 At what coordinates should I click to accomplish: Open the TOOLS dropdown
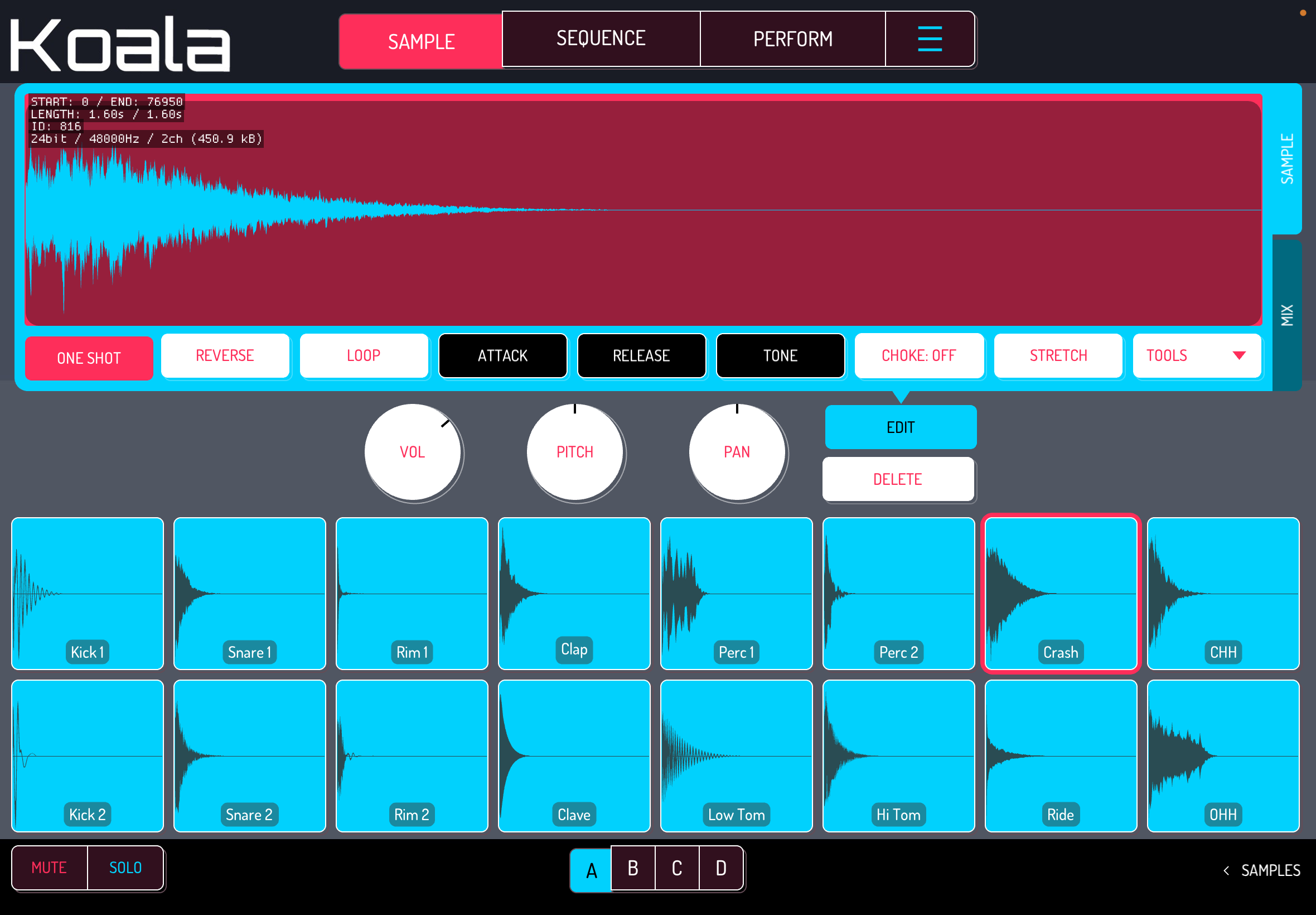[x=1197, y=355]
